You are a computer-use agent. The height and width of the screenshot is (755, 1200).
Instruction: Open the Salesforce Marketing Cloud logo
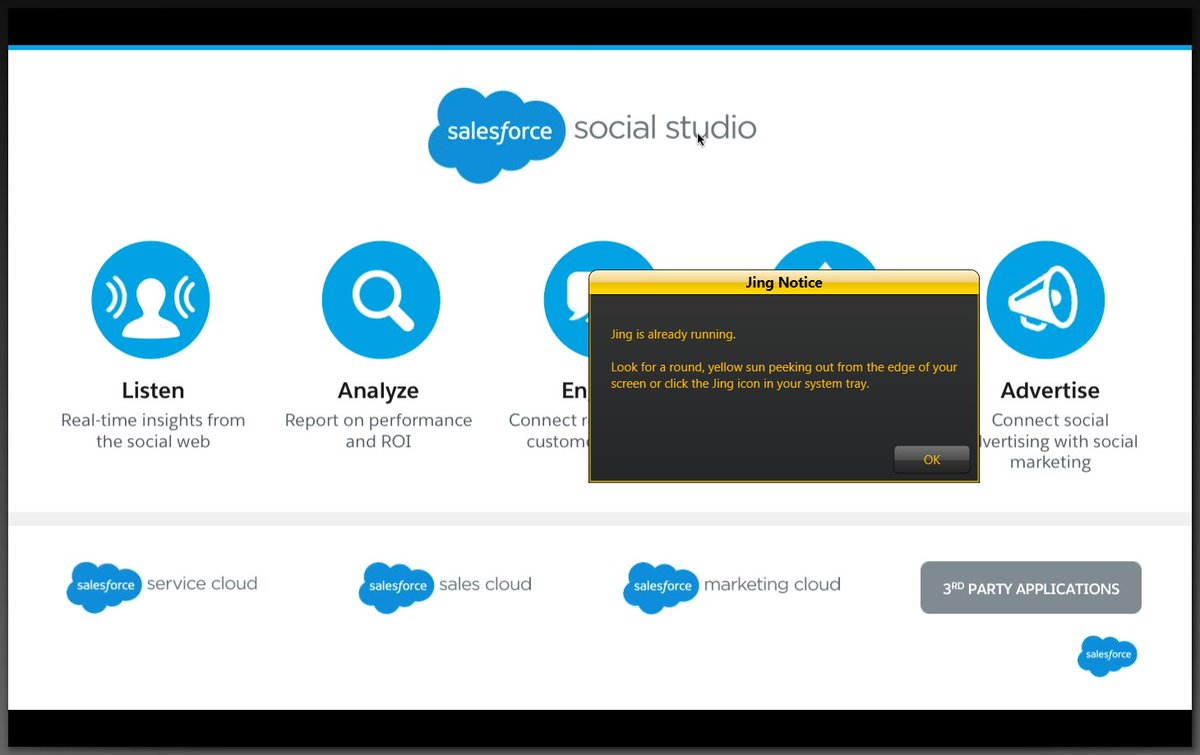[732, 586]
